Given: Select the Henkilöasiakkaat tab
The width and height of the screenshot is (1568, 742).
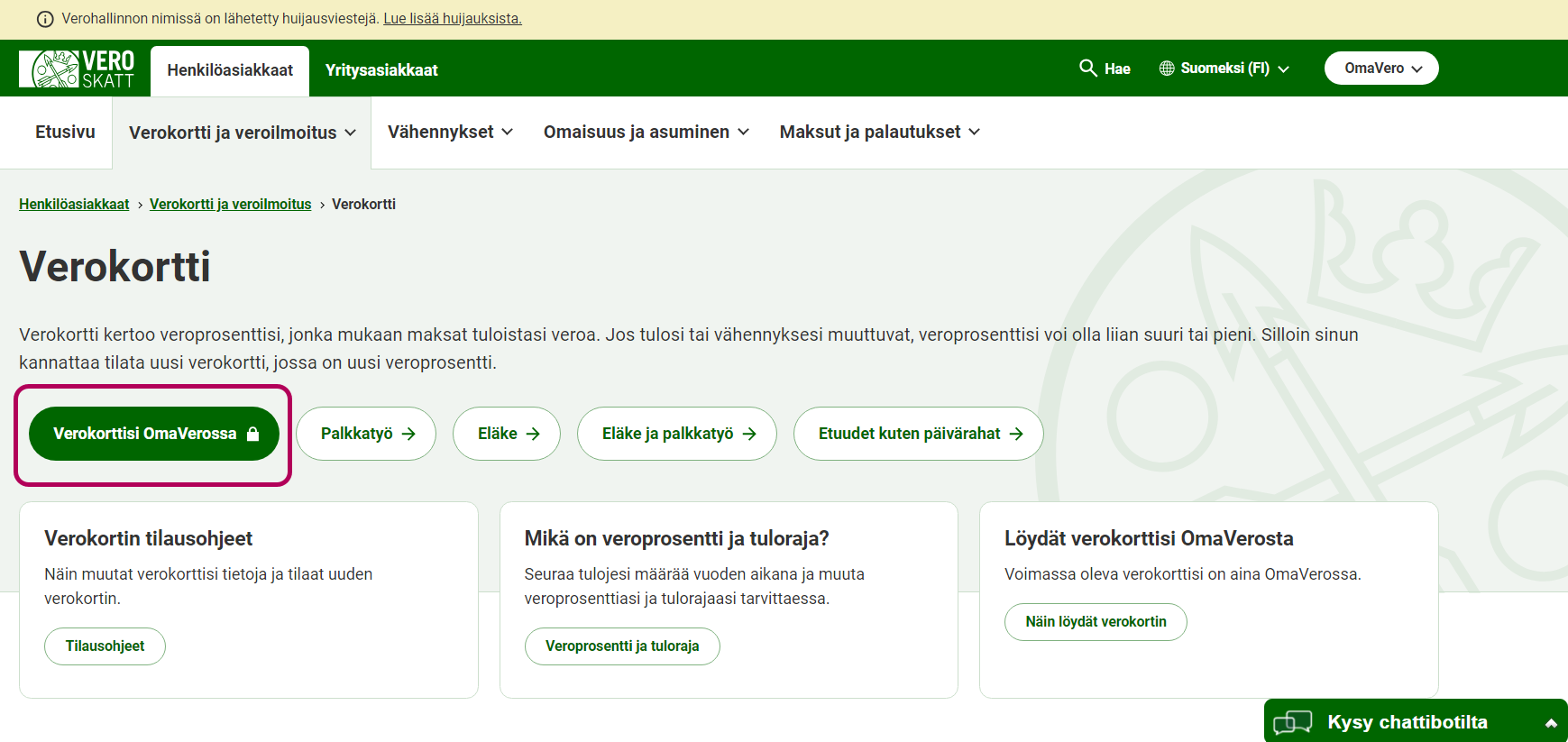Looking at the screenshot, I should tap(230, 70).
